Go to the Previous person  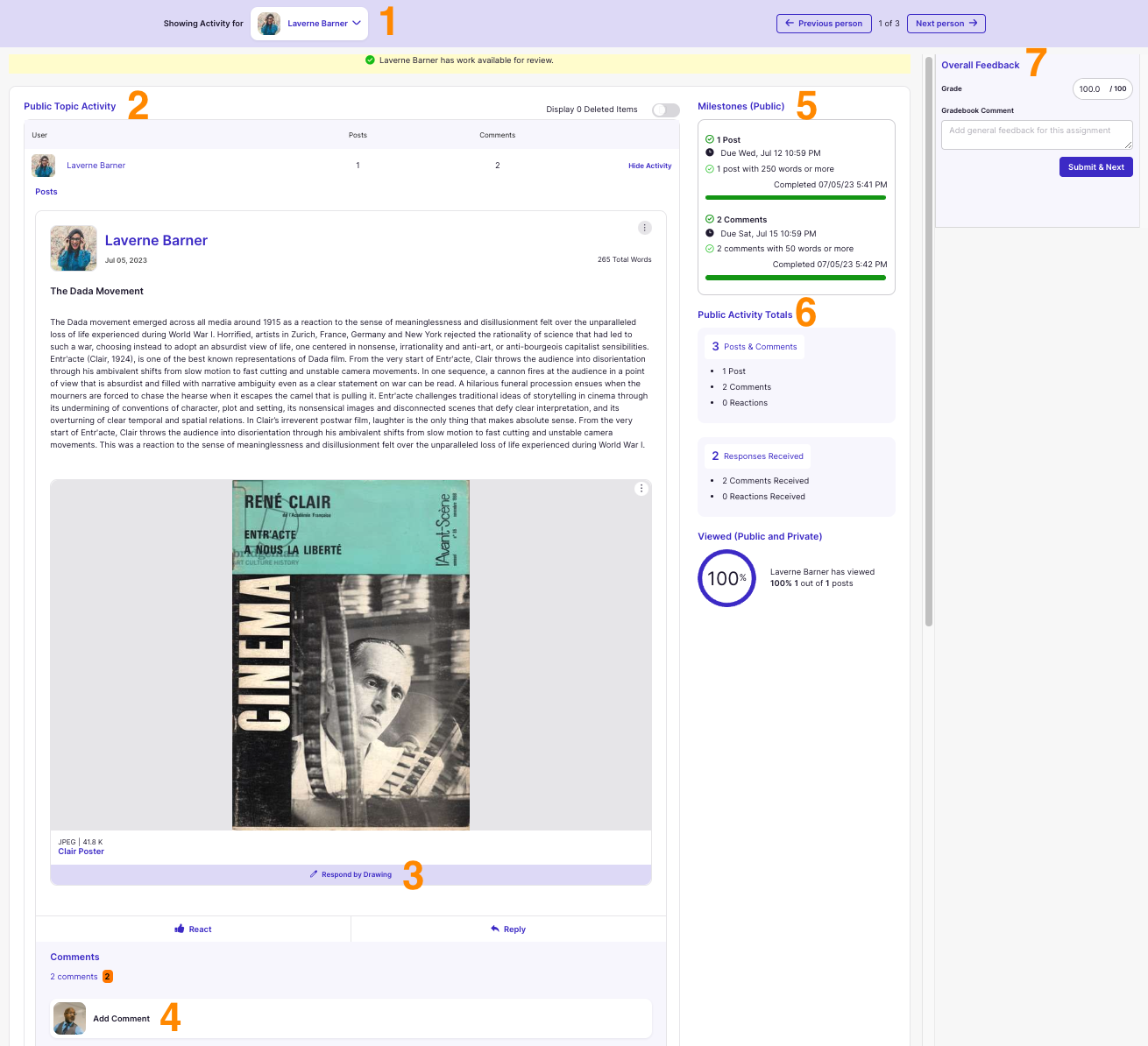[824, 24]
